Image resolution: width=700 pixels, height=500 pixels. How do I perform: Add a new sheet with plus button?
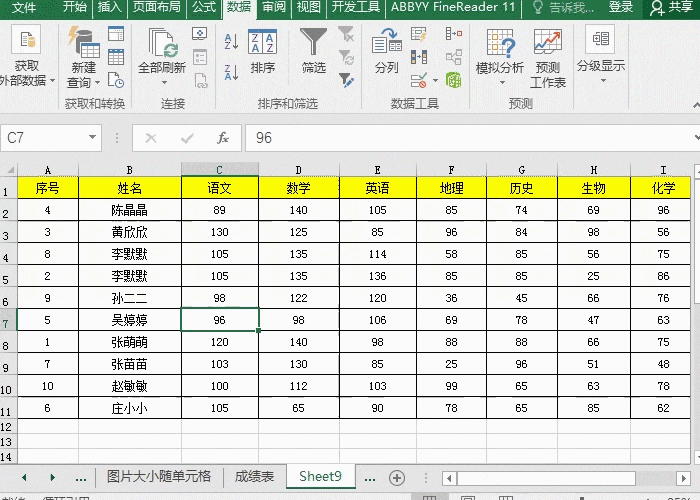tap(397, 477)
